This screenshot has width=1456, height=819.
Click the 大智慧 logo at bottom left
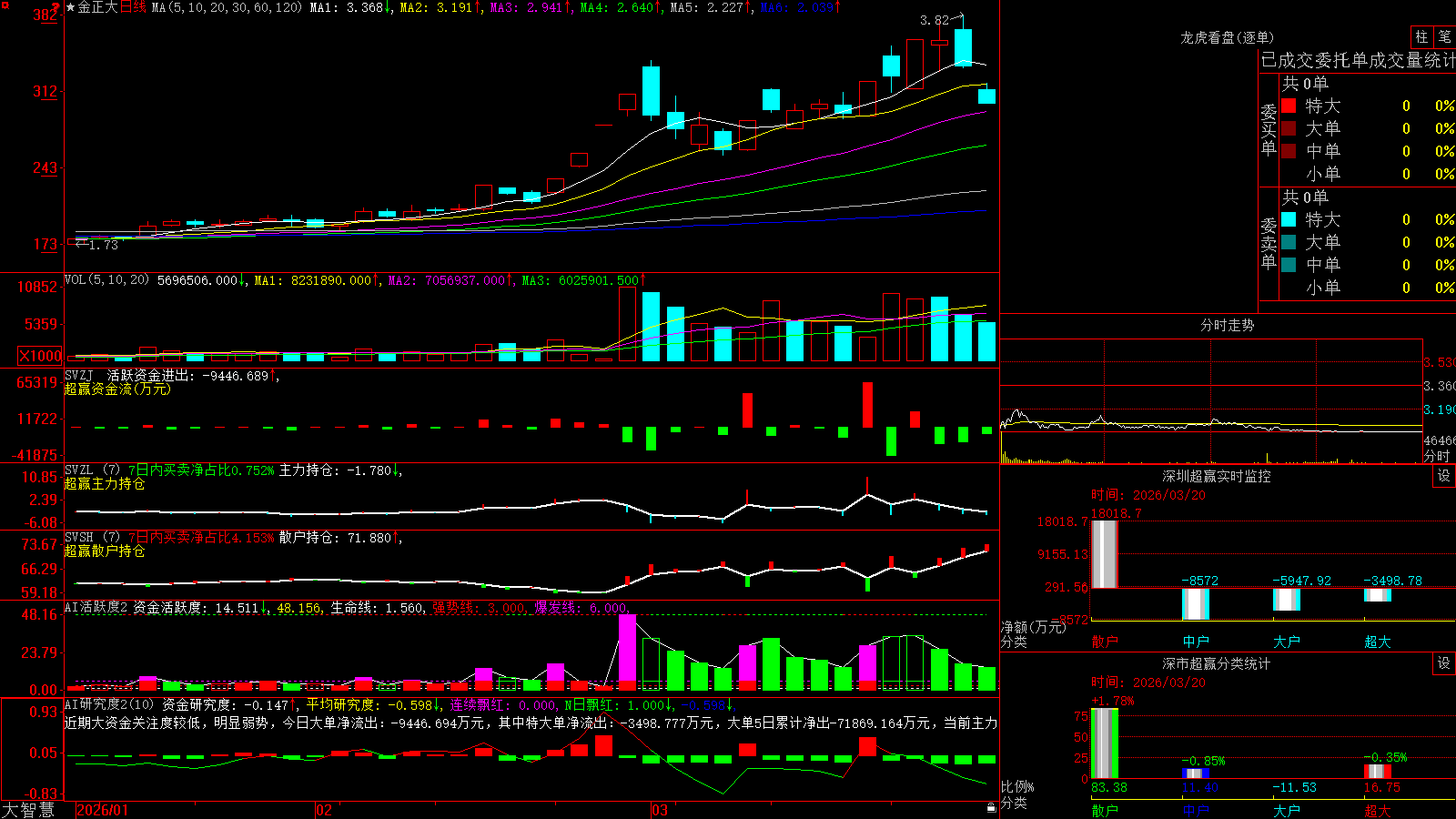point(28,810)
